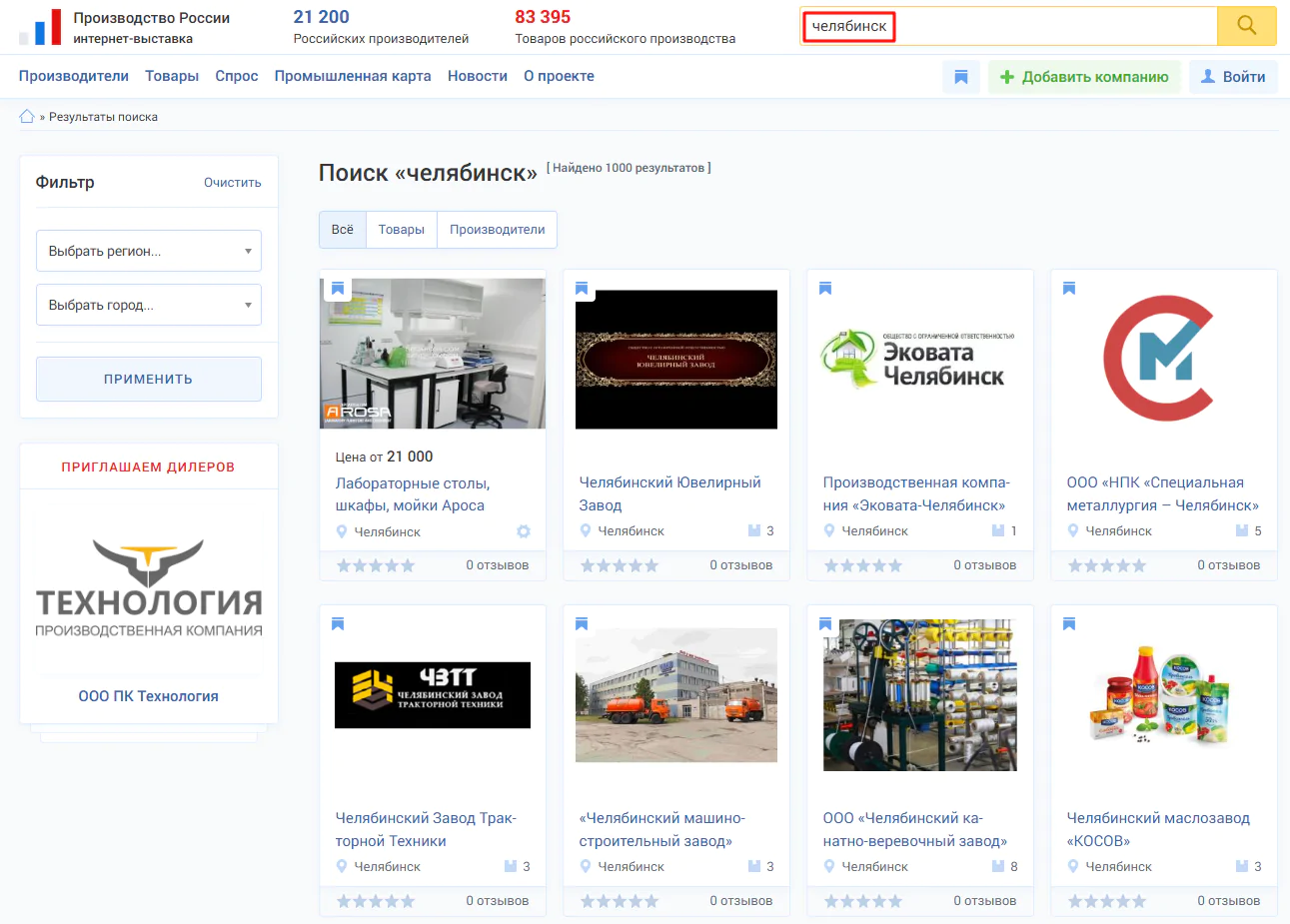Open Производители in the main menu
Image resolution: width=1290 pixels, height=924 pixels.
pos(74,76)
